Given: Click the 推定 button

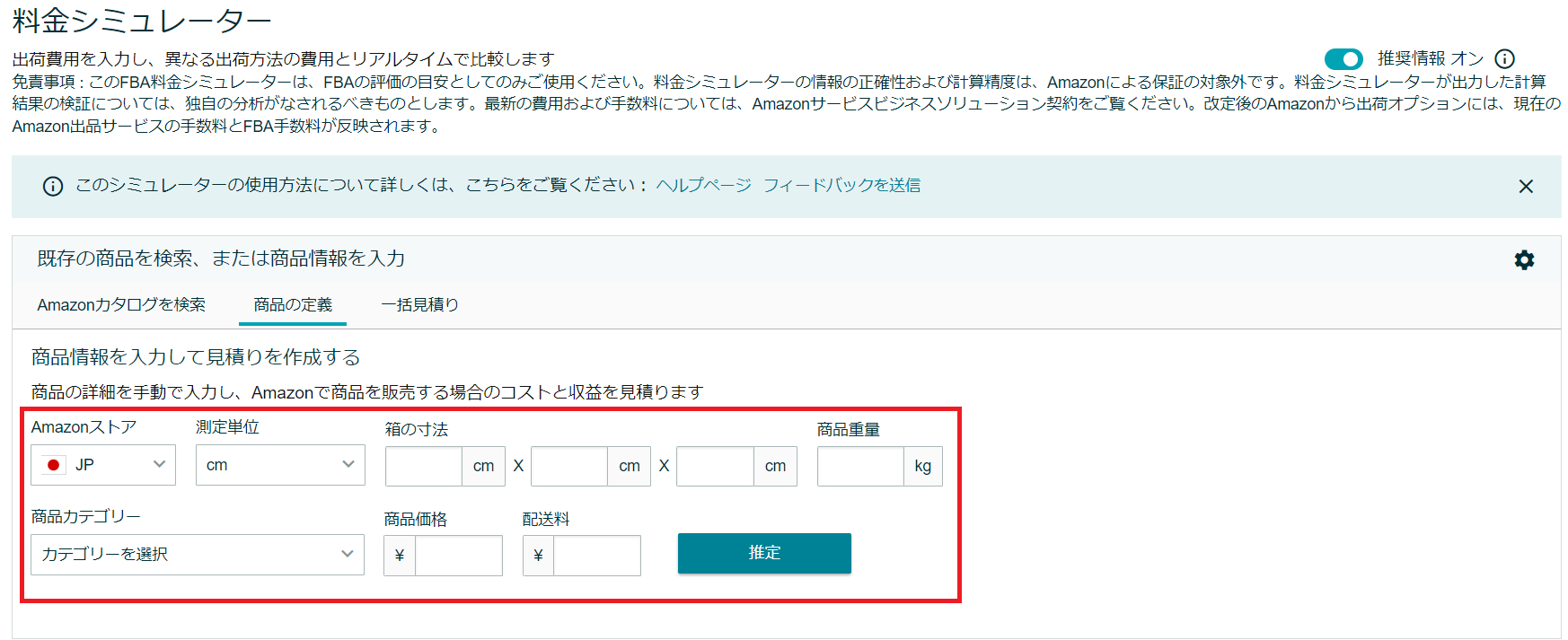Looking at the screenshot, I should tap(764, 553).
